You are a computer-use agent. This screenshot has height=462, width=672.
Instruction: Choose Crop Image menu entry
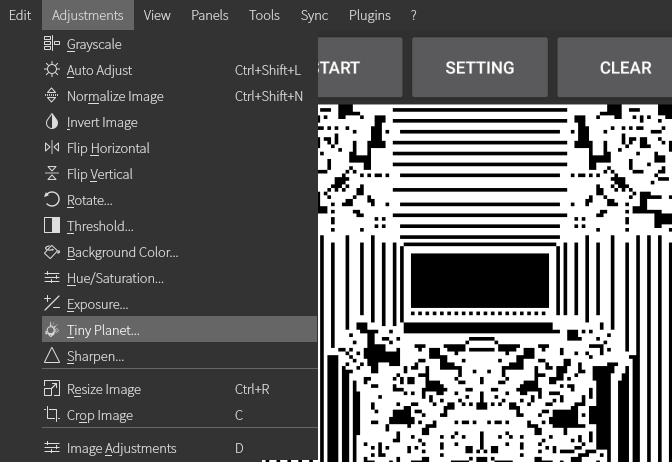point(180,415)
